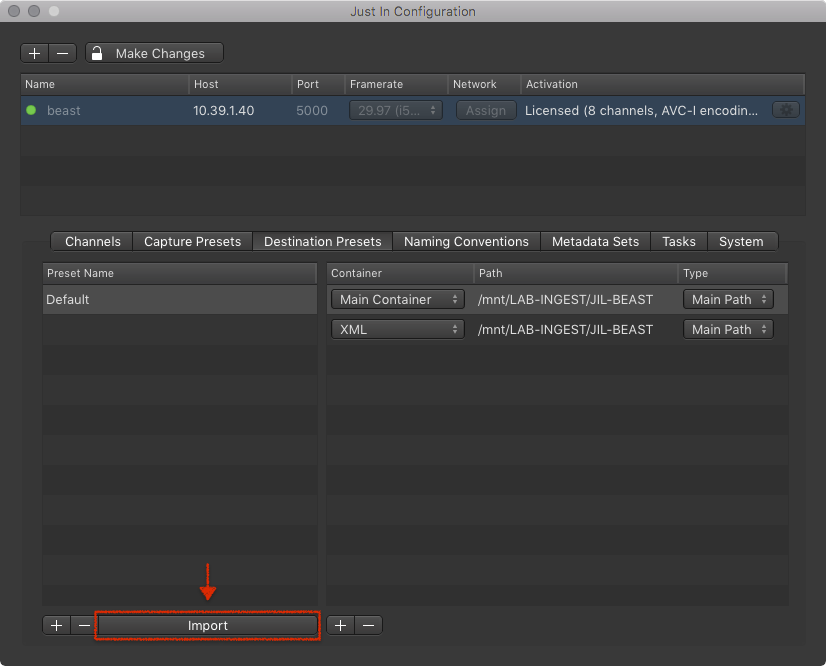Select the Destination Presets tab
The width and height of the screenshot is (826, 666).
[x=322, y=241]
